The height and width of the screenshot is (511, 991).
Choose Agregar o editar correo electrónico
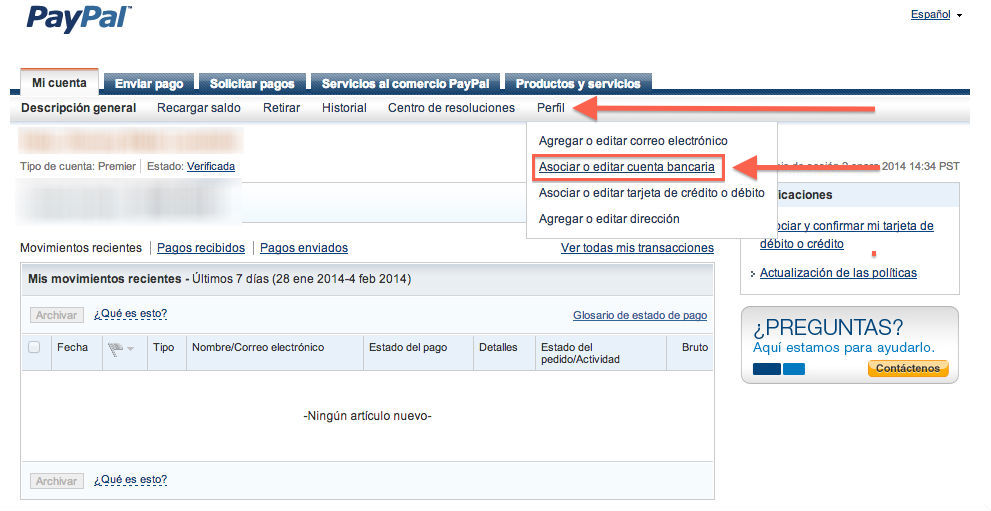pos(633,141)
